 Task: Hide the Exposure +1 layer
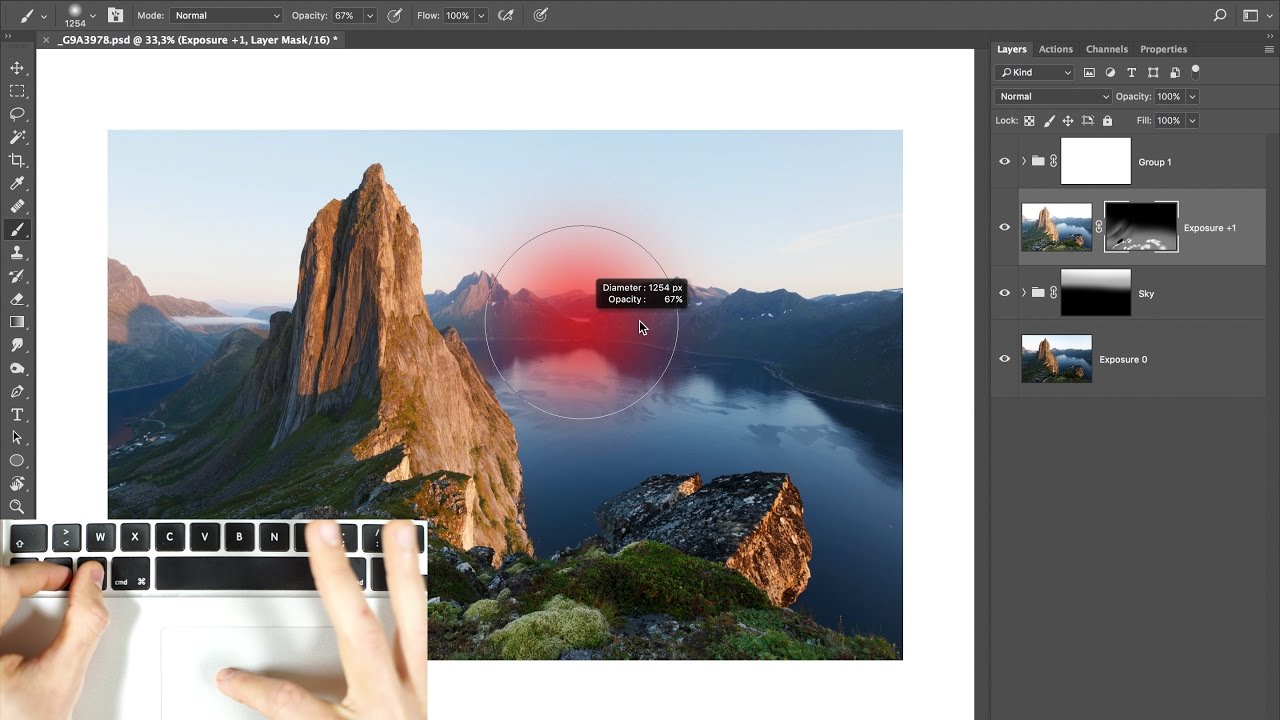pos(1005,228)
